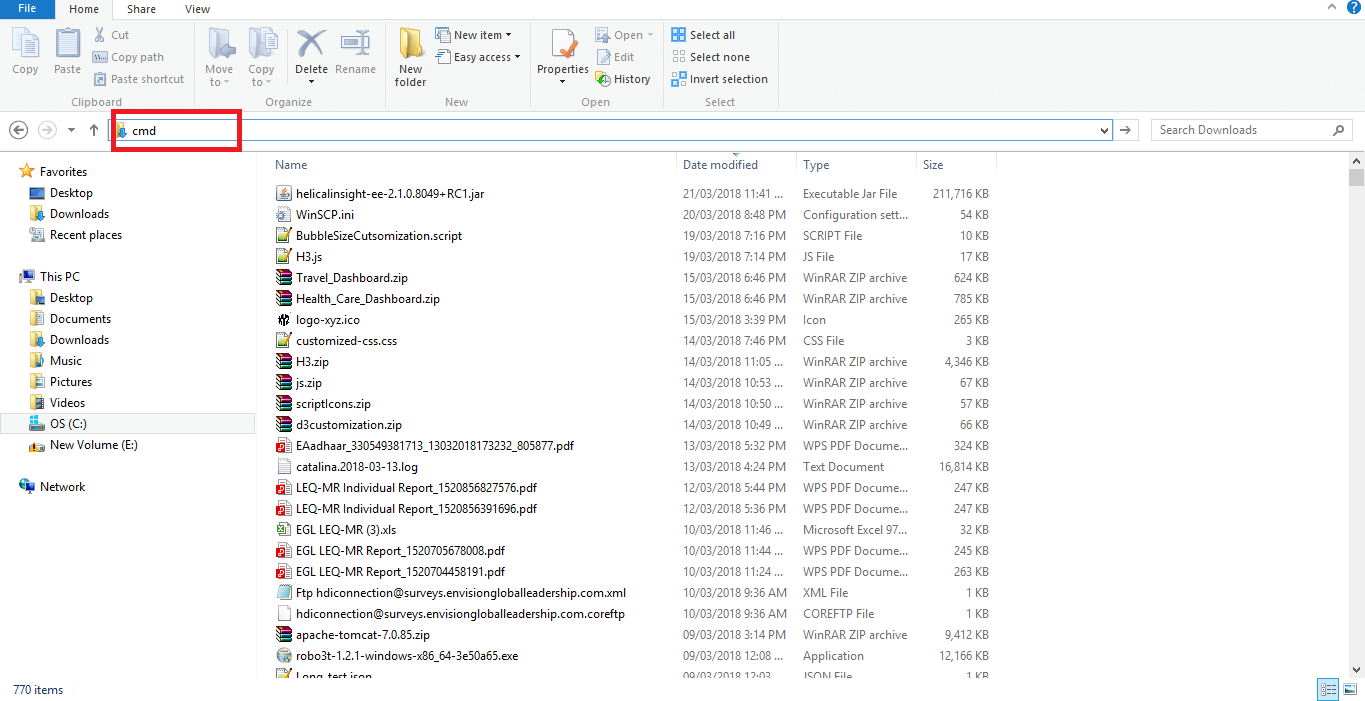Select Favorites in the navigation pane
Screen dimensions: 1365x701
click(x=63, y=172)
